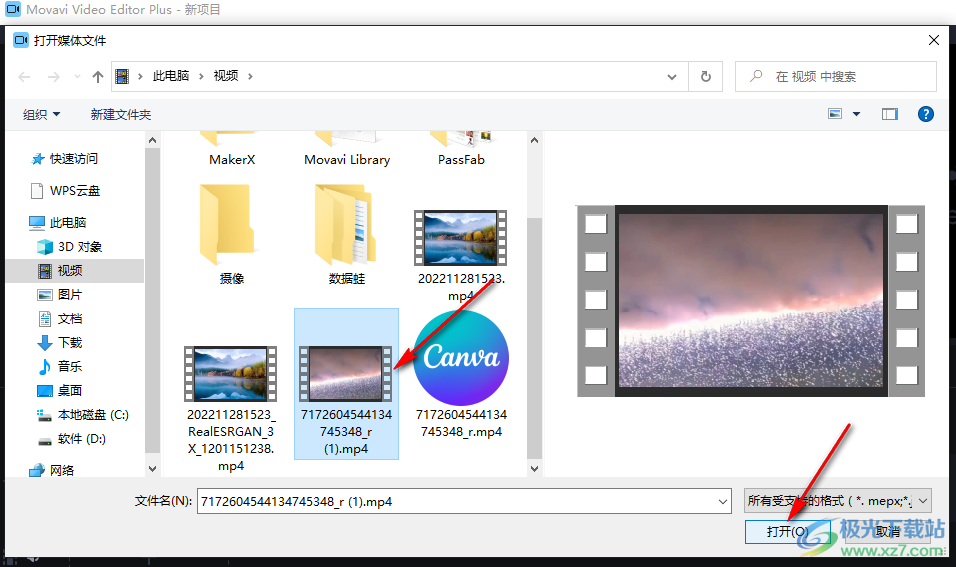Select 快速访问 in the navigation pane

pyautogui.click(x=65, y=159)
